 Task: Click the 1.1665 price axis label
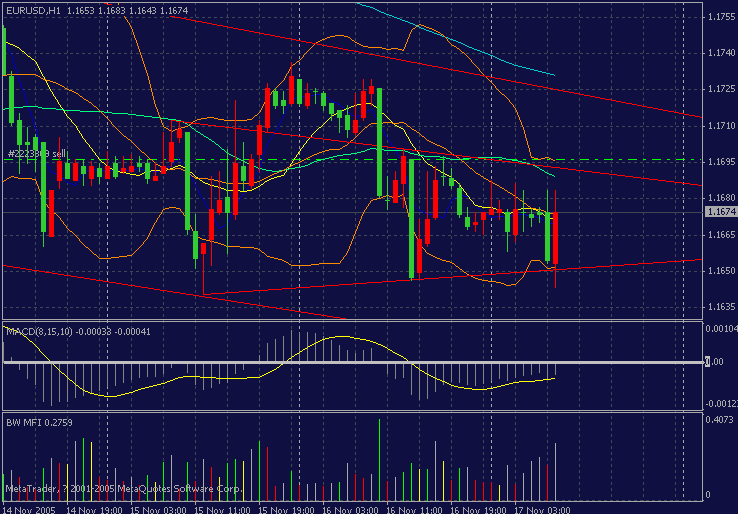click(722, 234)
